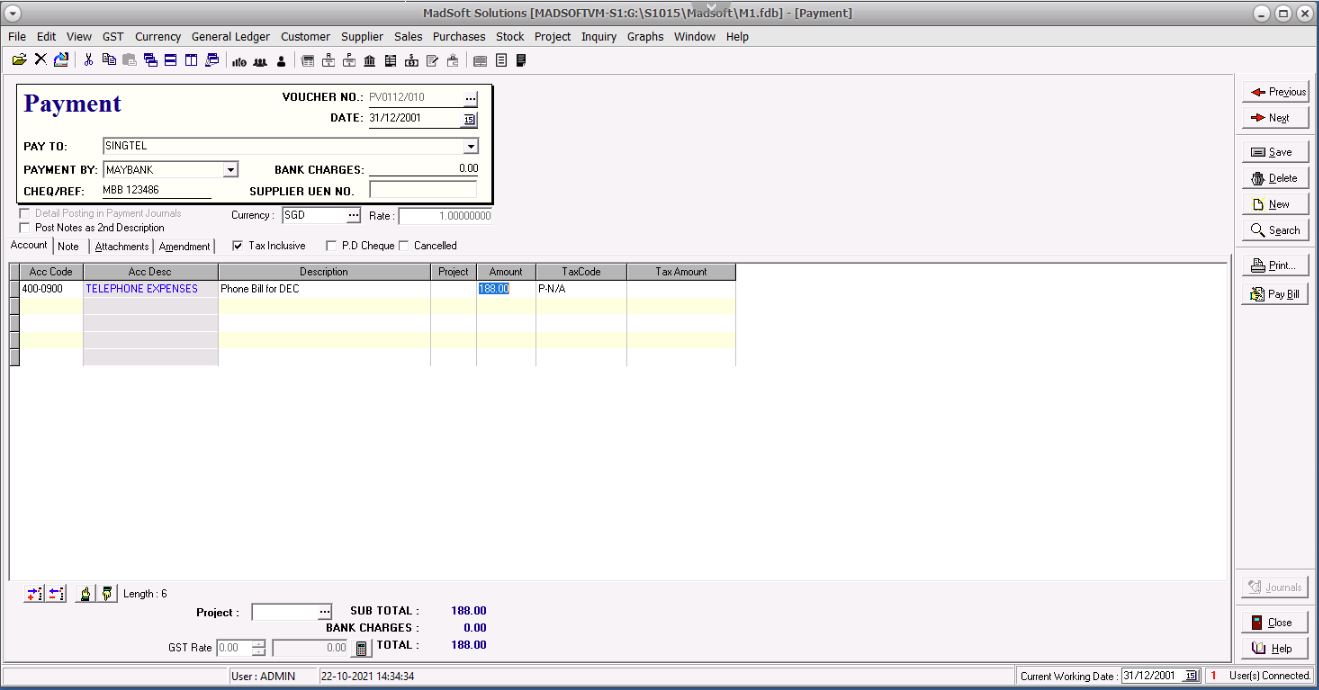Screen dimensions: 1319x690
Task: Switch to the Note tab
Action: click(x=68, y=246)
